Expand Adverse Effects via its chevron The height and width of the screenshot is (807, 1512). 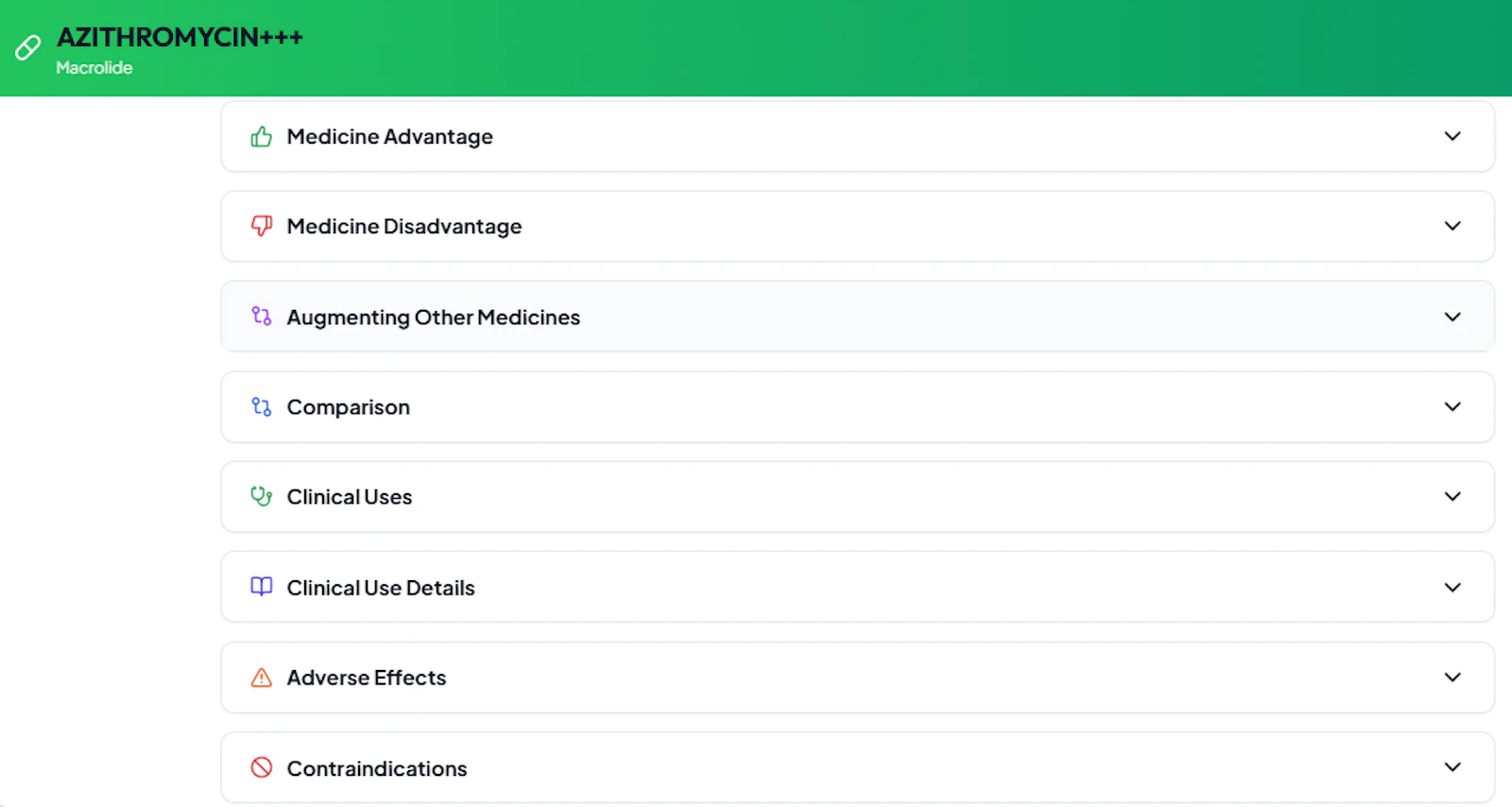pos(1452,678)
